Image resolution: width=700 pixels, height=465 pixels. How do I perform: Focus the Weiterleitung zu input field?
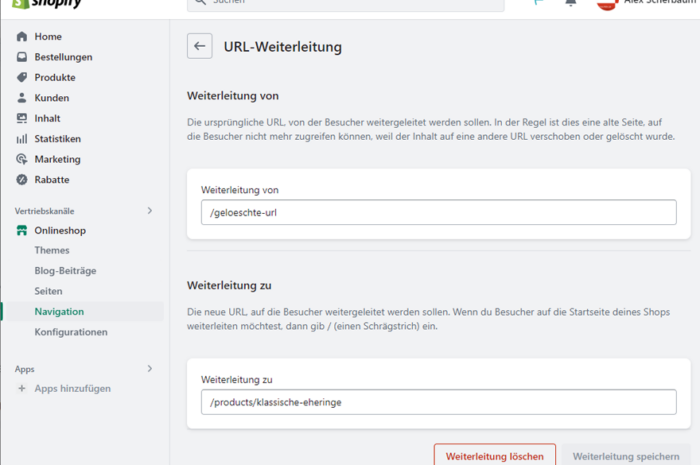point(438,402)
